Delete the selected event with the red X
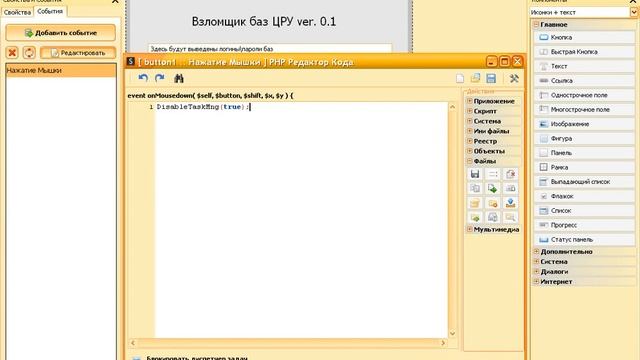Viewport: 640px width, 360px height. pyautogui.click(x=13, y=53)
